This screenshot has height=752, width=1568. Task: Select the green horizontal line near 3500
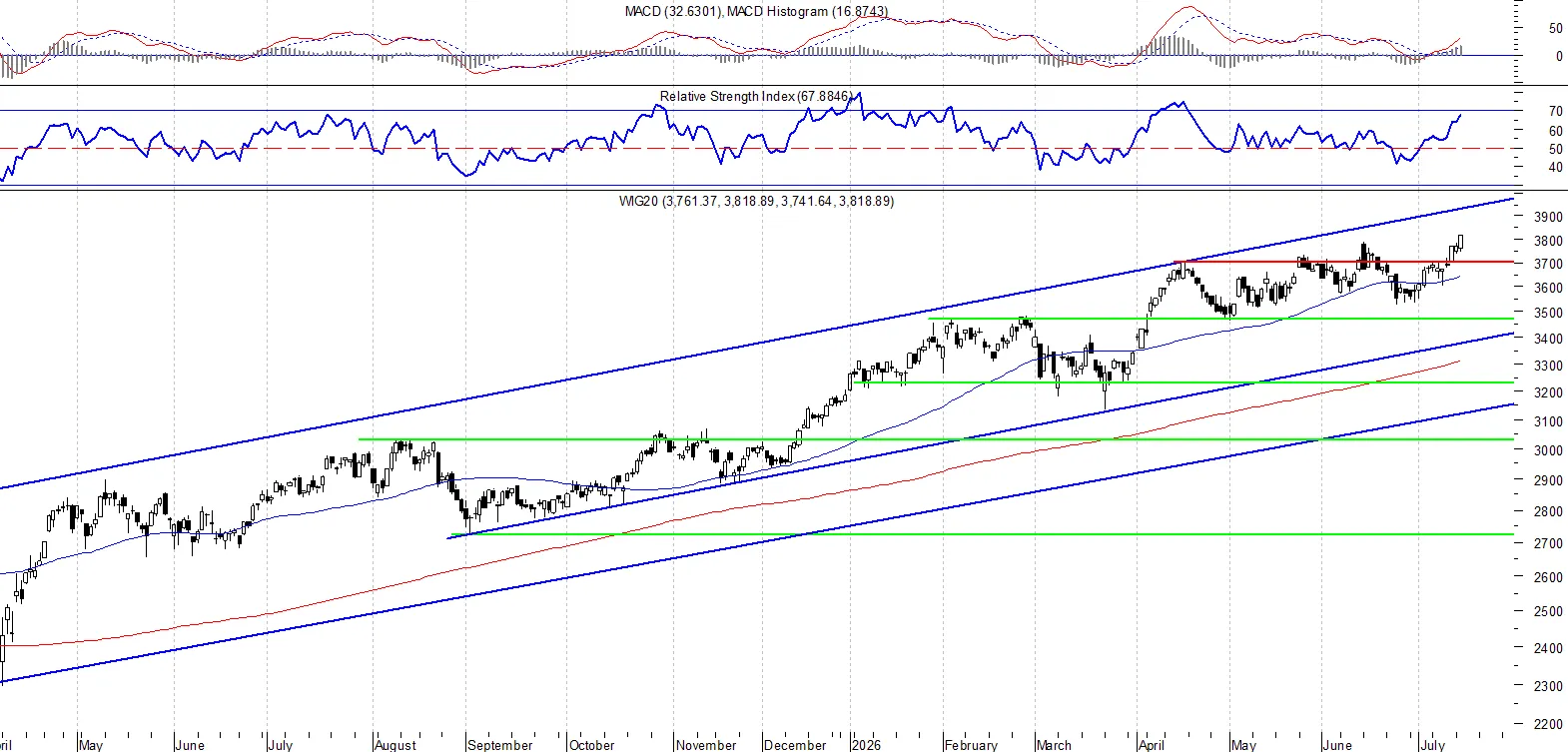point(1220,319)
